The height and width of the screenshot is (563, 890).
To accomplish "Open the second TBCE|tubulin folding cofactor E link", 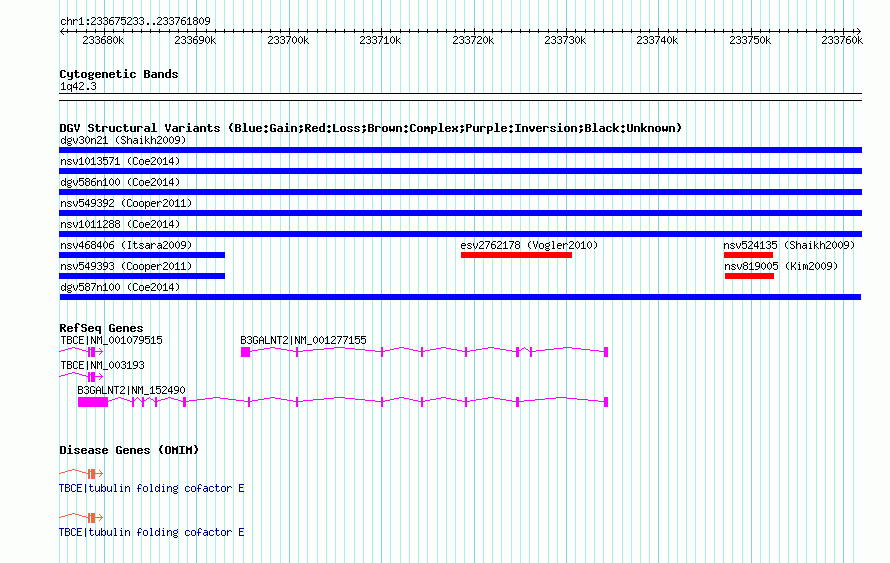I will [x=152, y=532].
